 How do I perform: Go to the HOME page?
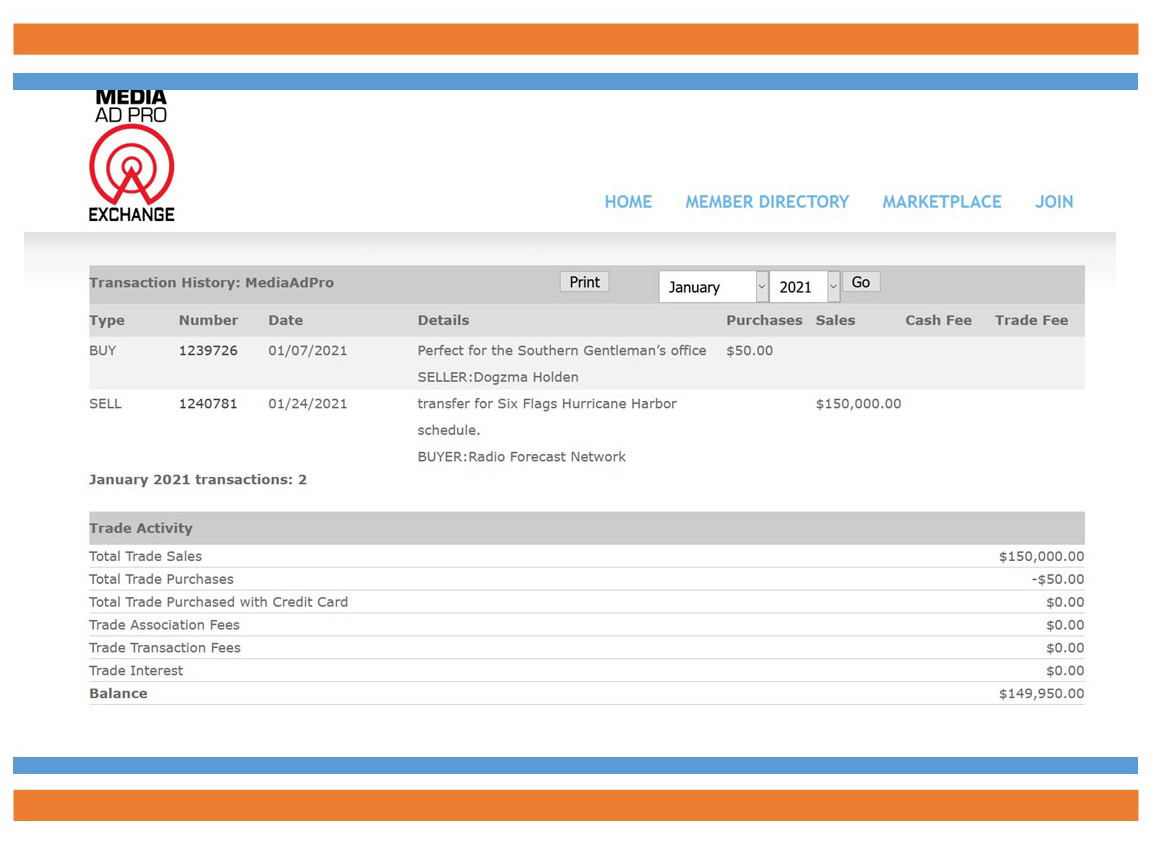(x=628, y=202)
